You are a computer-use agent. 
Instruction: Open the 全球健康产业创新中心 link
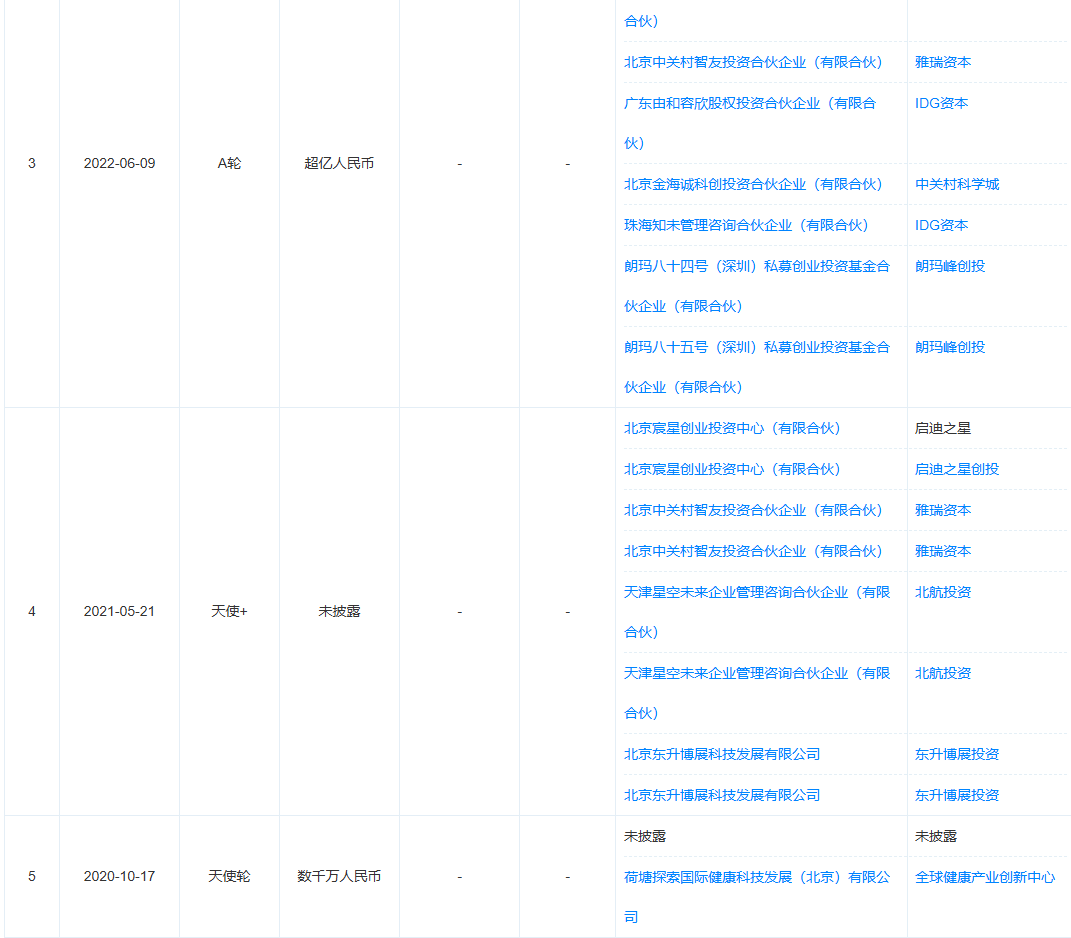pos(985,877)
